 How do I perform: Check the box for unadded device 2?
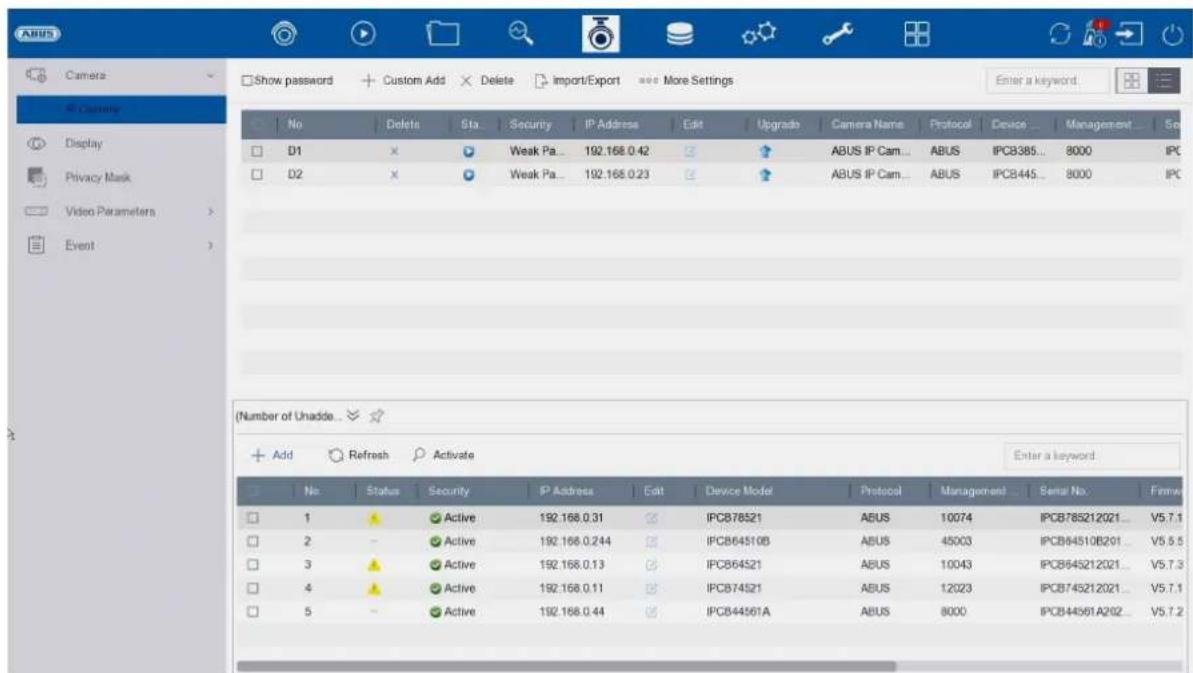[x=253, y=541]
